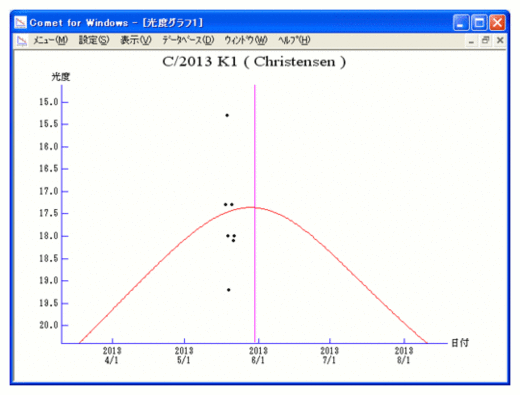
Task: Click the 2013 6/1 date label
Action: point(258,355)
